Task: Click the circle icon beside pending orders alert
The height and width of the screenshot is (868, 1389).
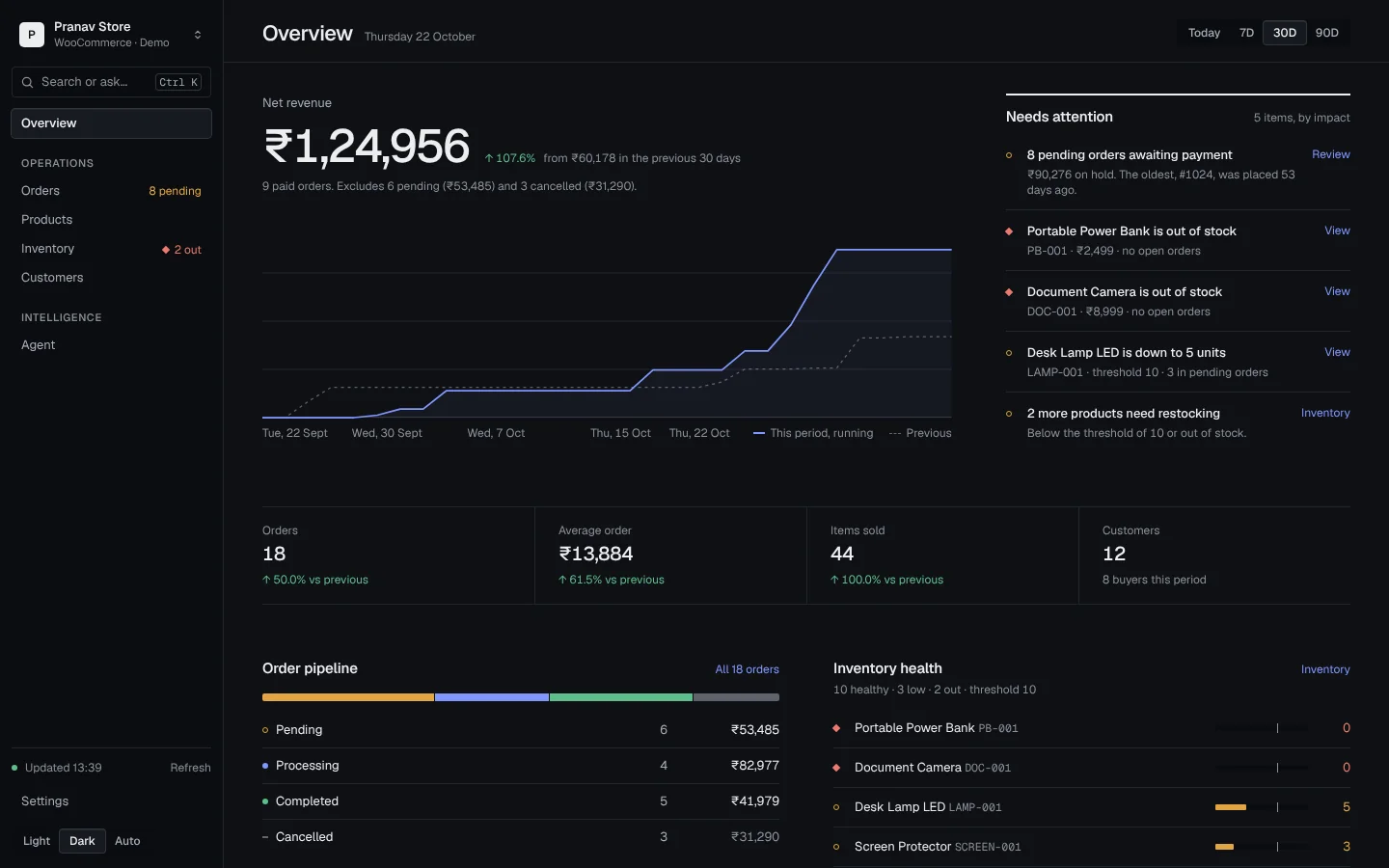Action: 1009,155
